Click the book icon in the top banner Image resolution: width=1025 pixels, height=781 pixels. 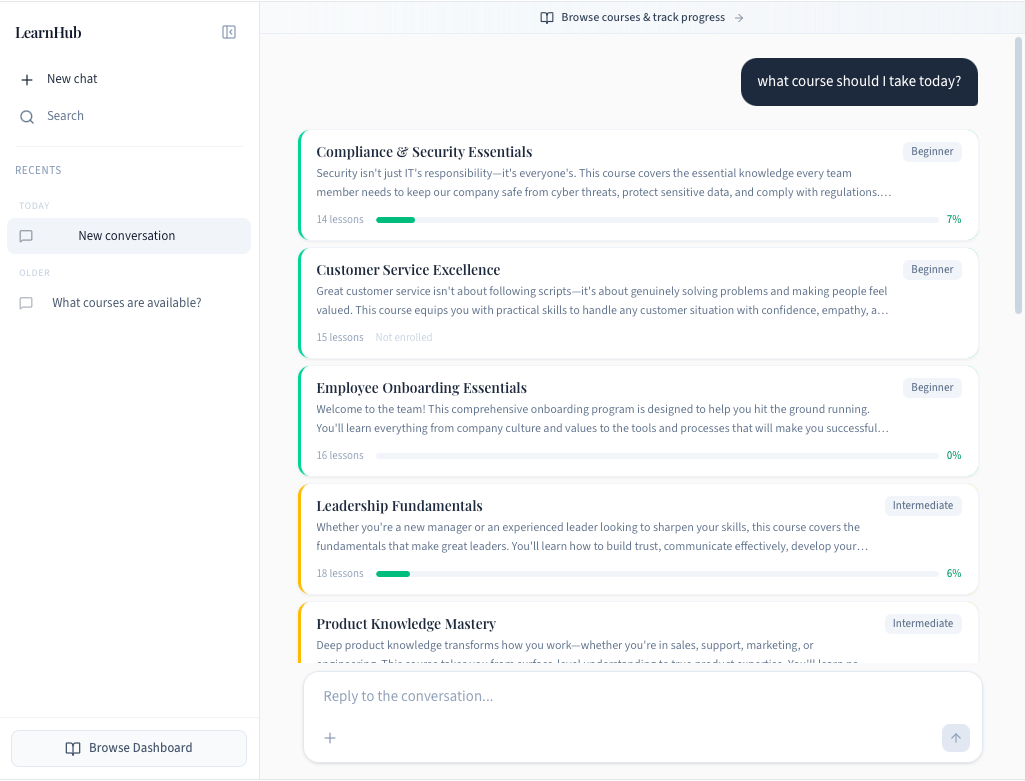547,17
